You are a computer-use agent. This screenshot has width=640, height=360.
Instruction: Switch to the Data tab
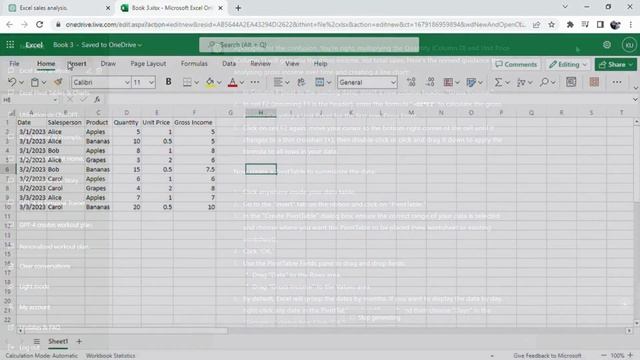[x=229, y=64]
